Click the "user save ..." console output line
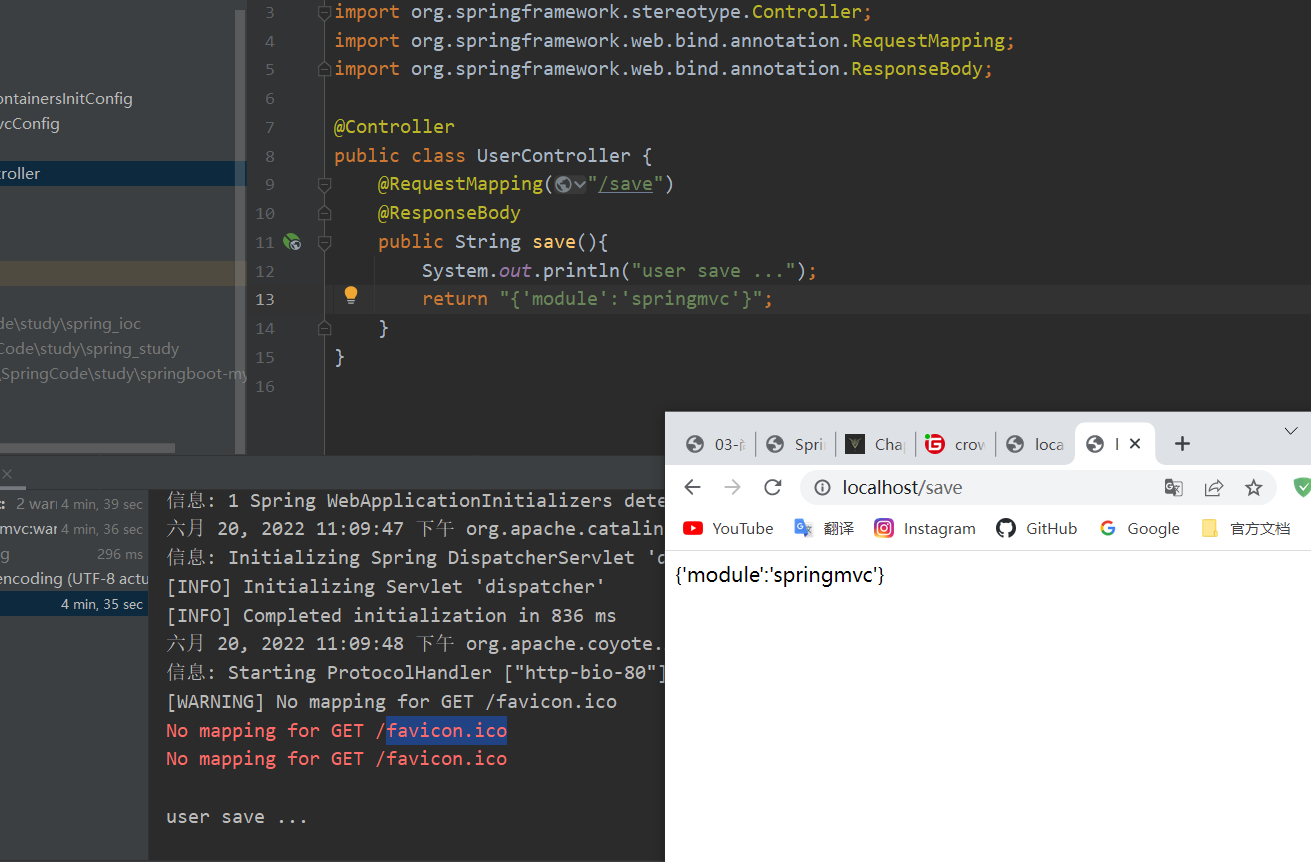 (237, 816)
